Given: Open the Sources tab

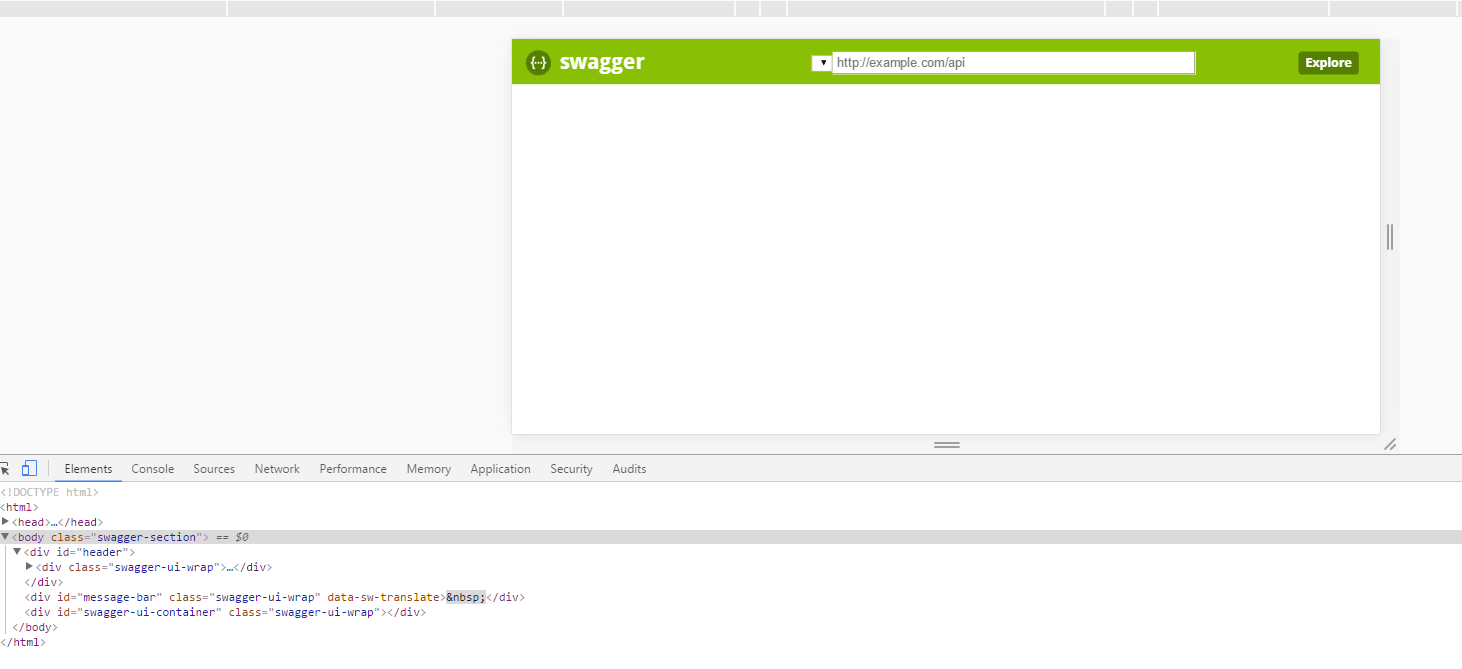Looking at the screenshot, I should [214, 469].
